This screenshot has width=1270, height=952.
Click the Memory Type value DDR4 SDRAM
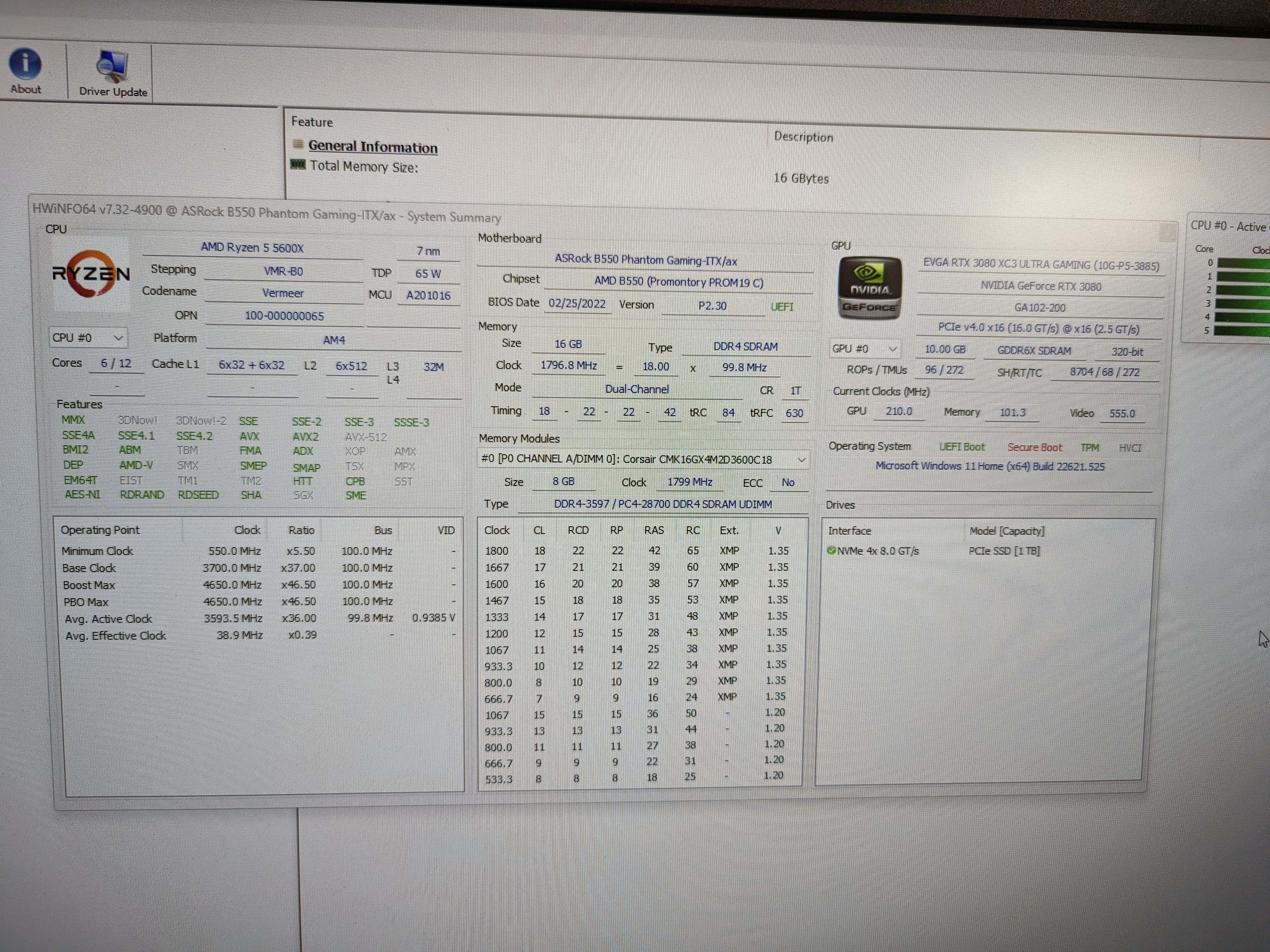(745, 347)
